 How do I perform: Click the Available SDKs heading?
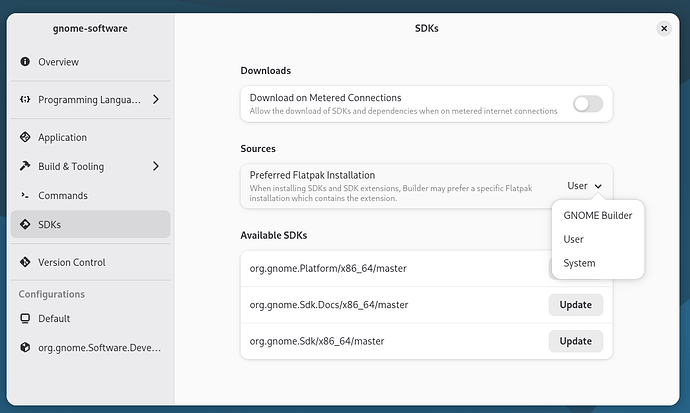click(x=274, y=235)
